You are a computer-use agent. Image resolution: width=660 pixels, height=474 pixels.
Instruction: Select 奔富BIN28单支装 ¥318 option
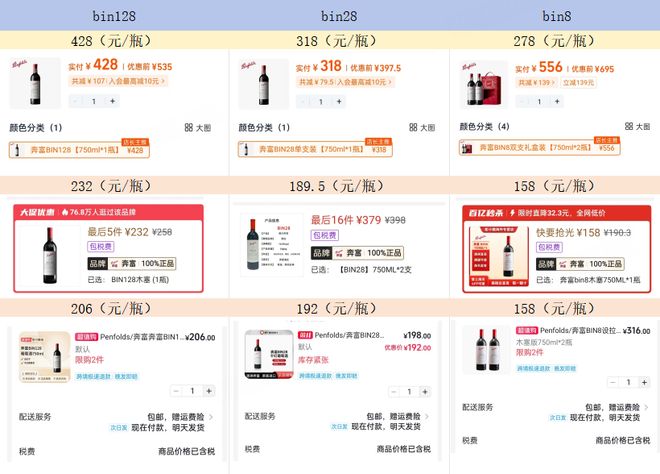pos(315,149)
